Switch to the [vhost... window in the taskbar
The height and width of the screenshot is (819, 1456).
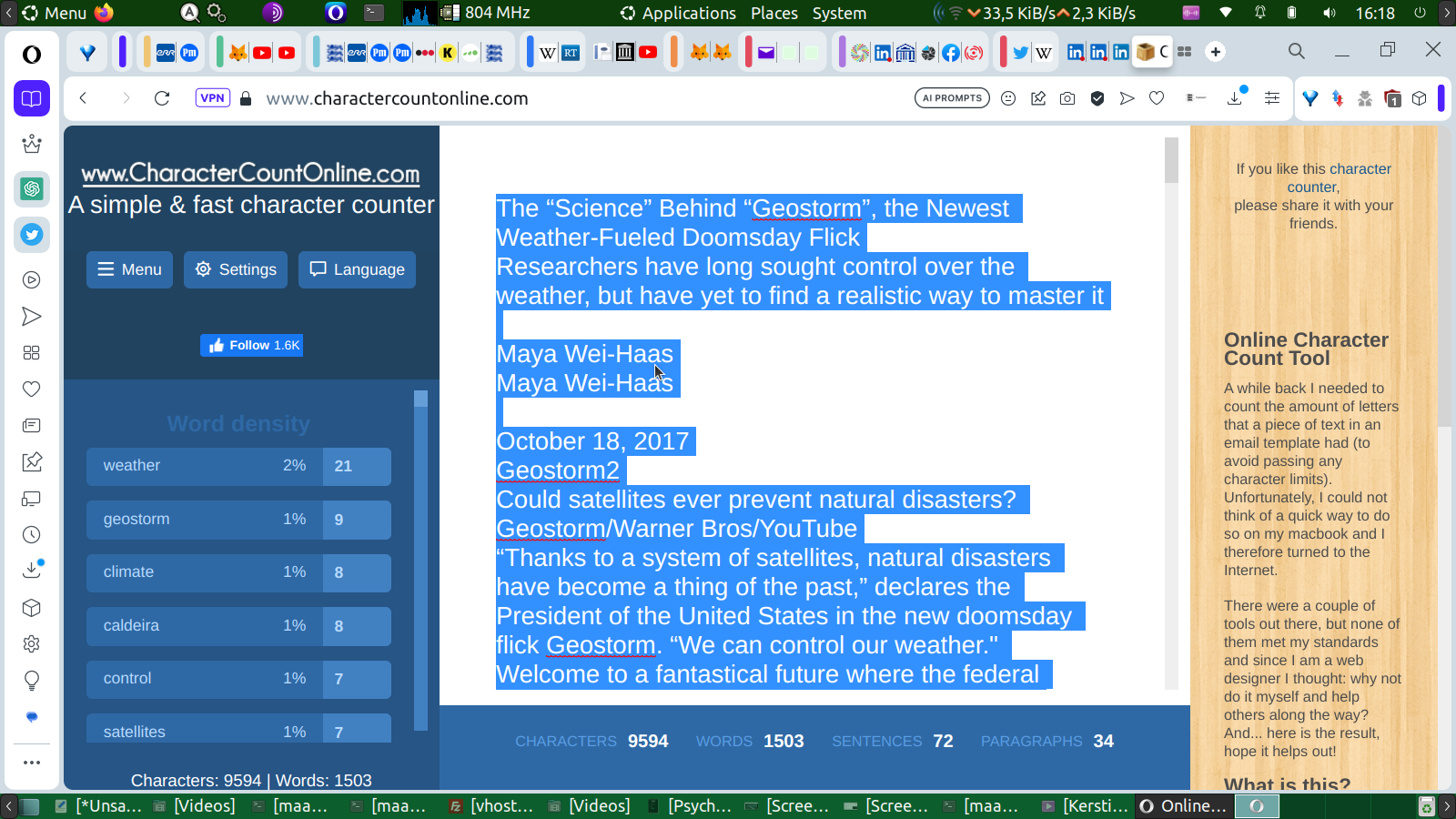tap(492, 806)
